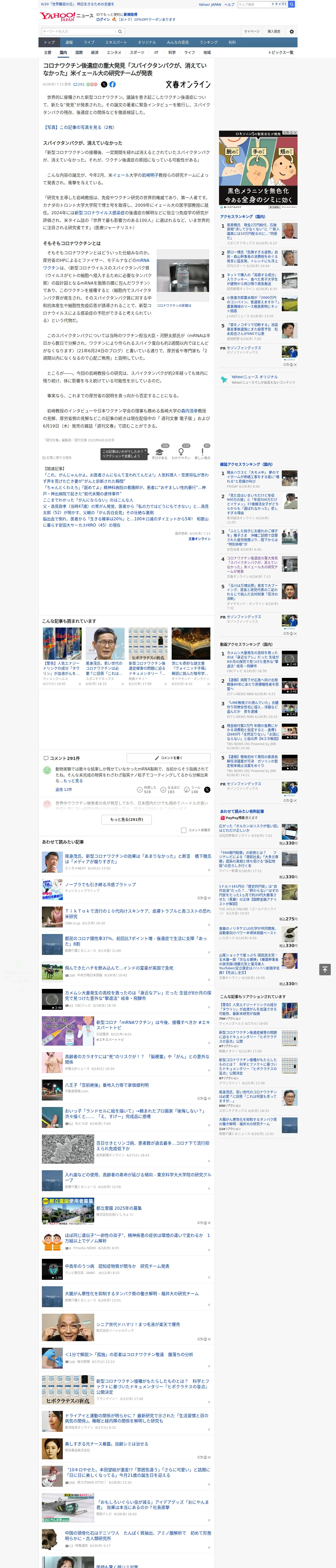
Task: Open the エキスパート tab
Action: point(116,42)
